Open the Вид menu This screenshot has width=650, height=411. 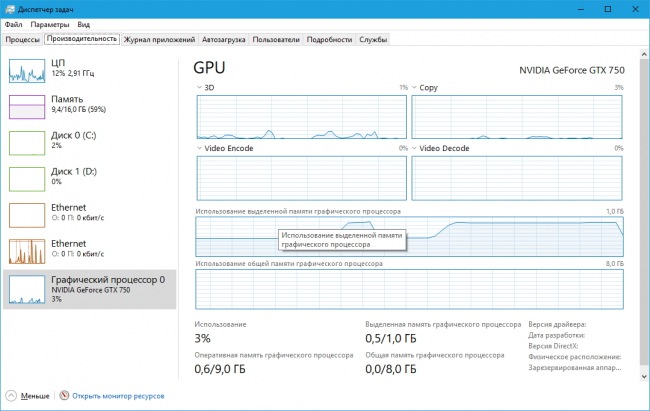coord(83,24)
